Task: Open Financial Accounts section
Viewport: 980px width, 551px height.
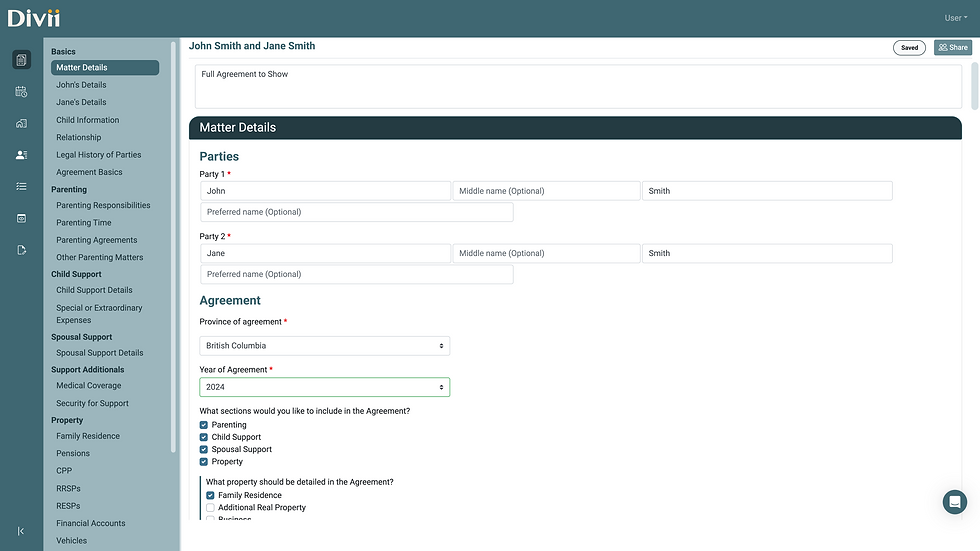Action: point(91,524)
